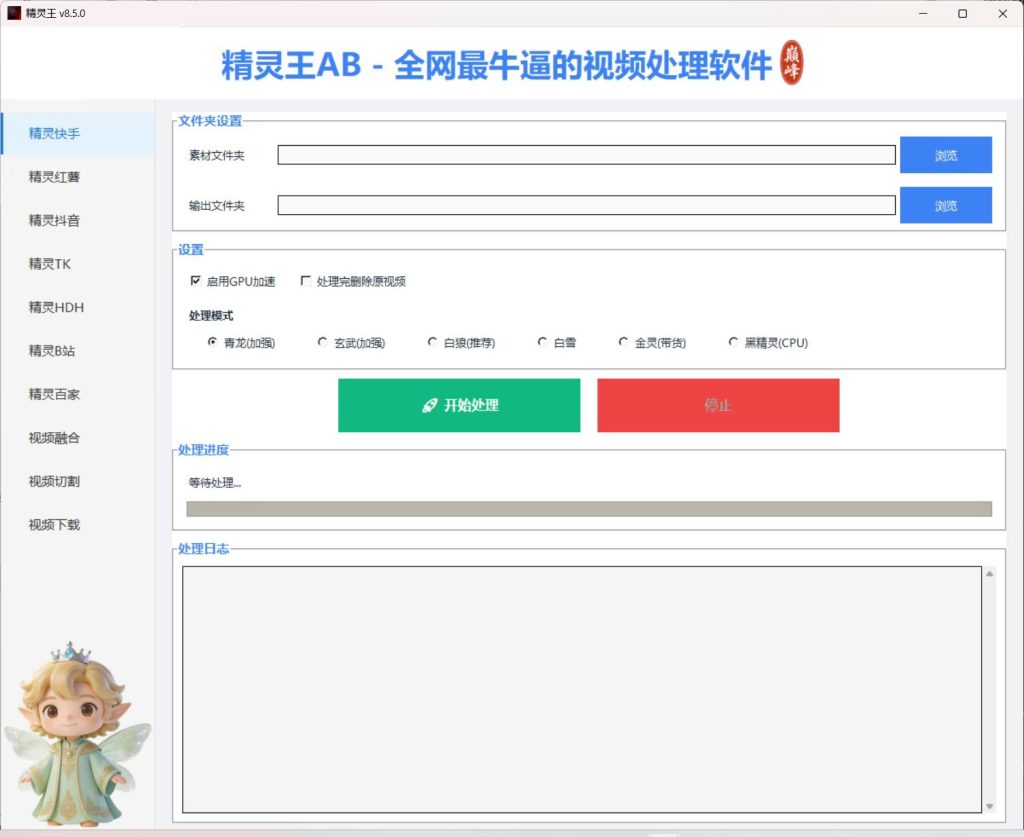Close the 精灵王 window

[x=1003, y=13]
